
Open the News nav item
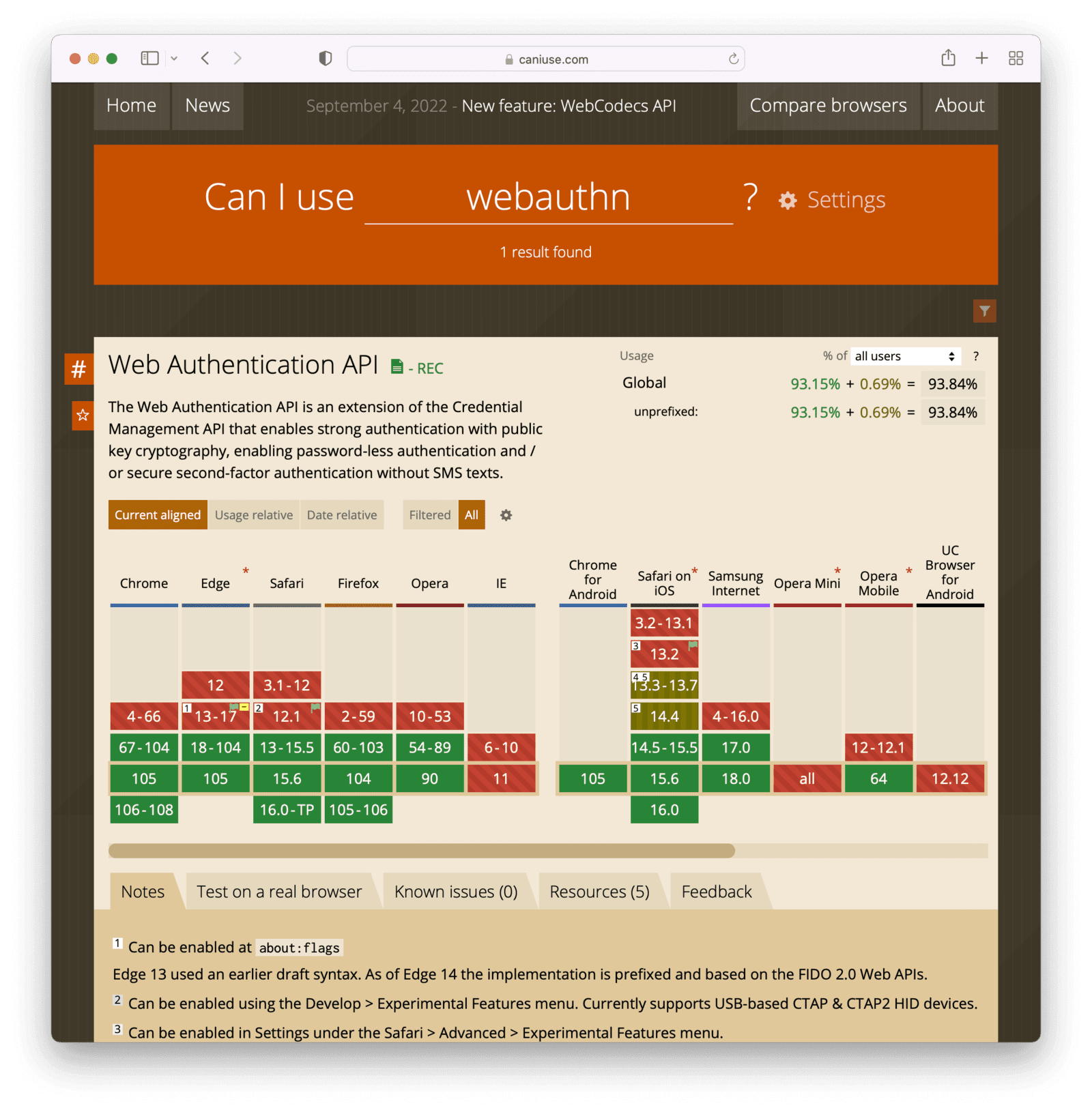pos(207,106)
